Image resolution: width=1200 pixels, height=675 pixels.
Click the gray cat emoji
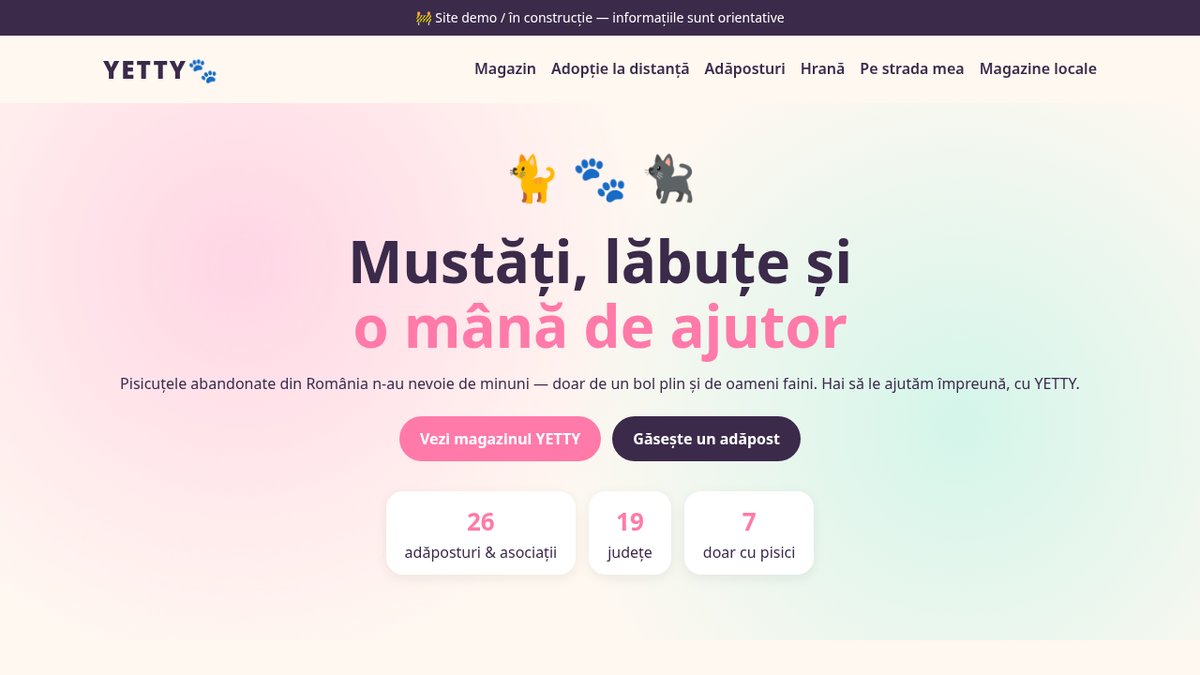point(669,179)
